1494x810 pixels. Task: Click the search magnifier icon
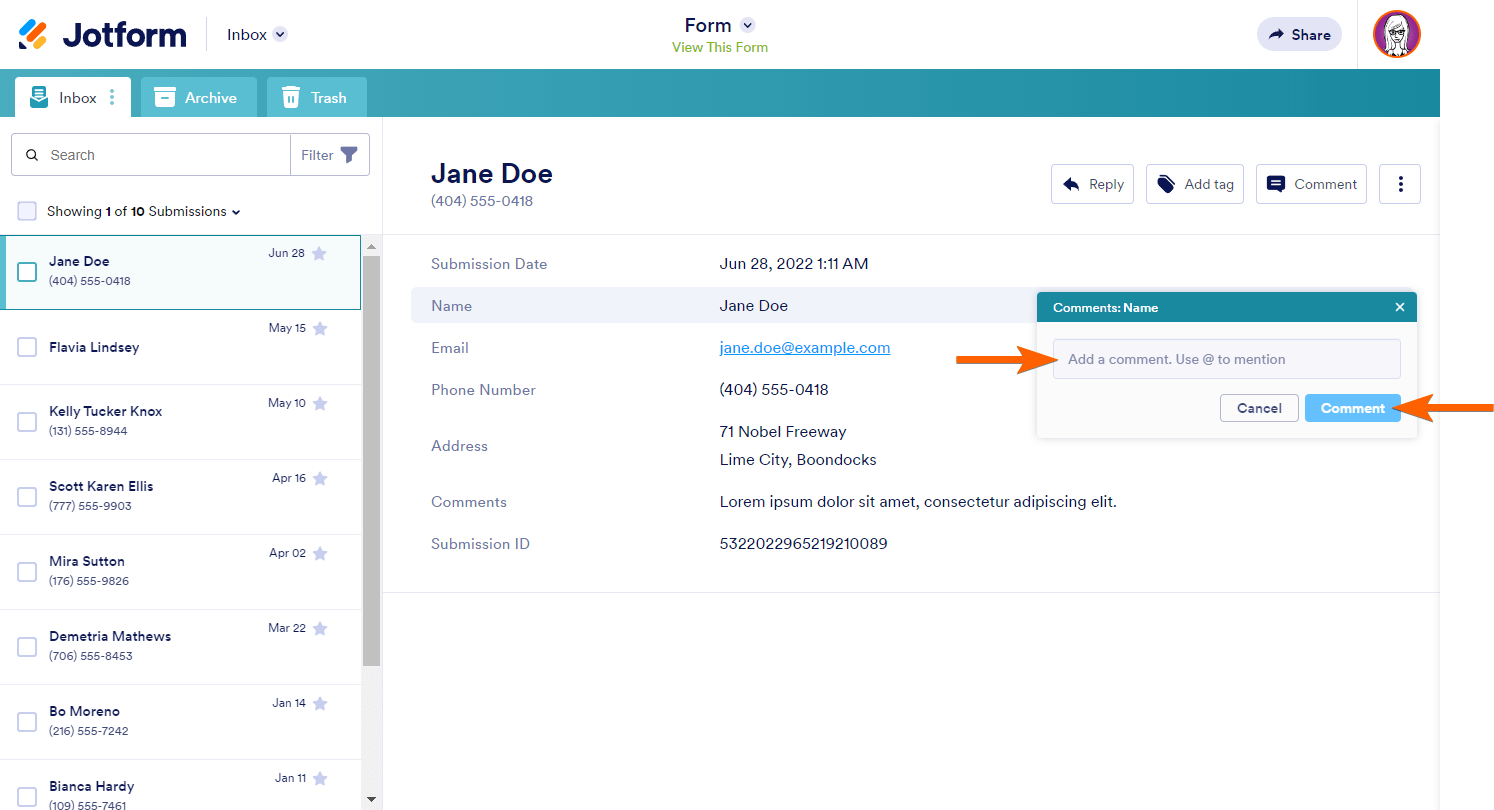32,155
